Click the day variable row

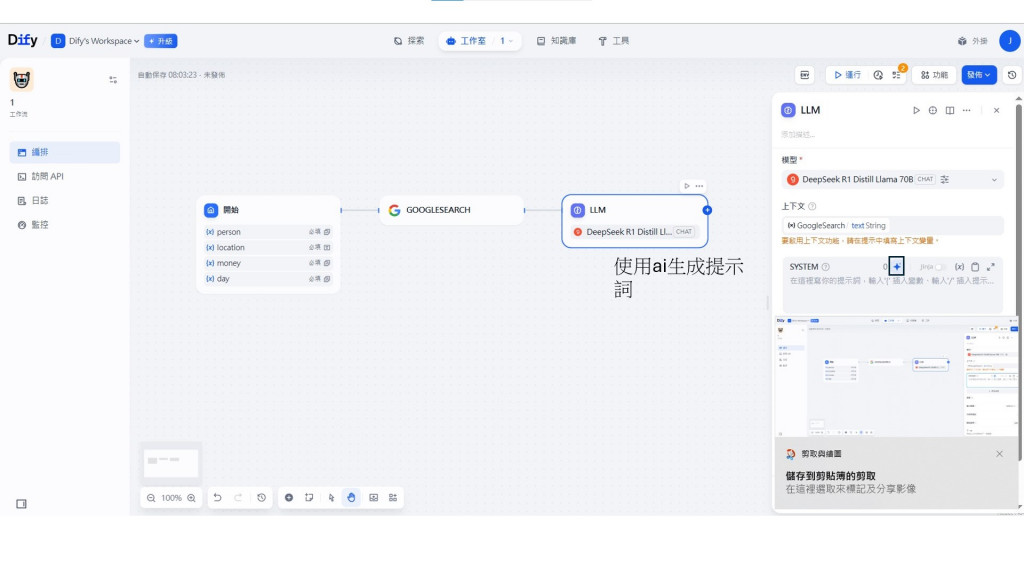pyautogui.click(x=268, y=279)
